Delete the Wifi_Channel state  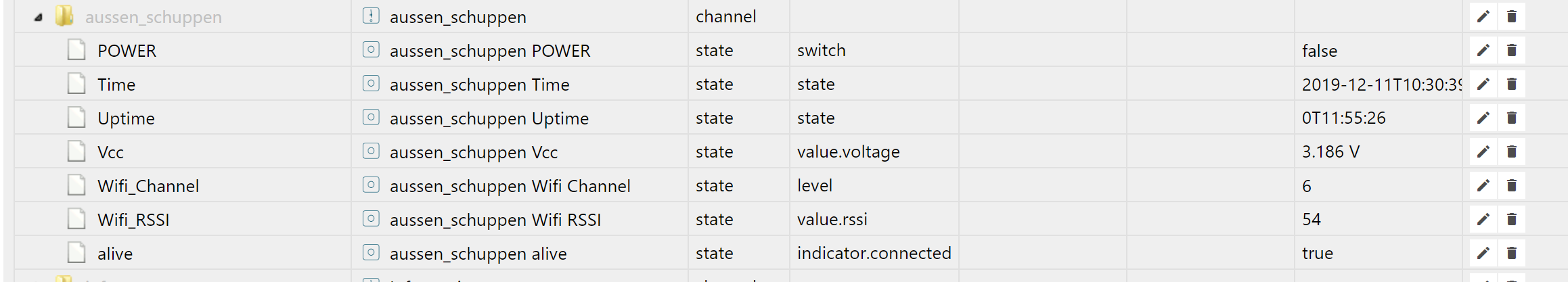click(1512, 186)
